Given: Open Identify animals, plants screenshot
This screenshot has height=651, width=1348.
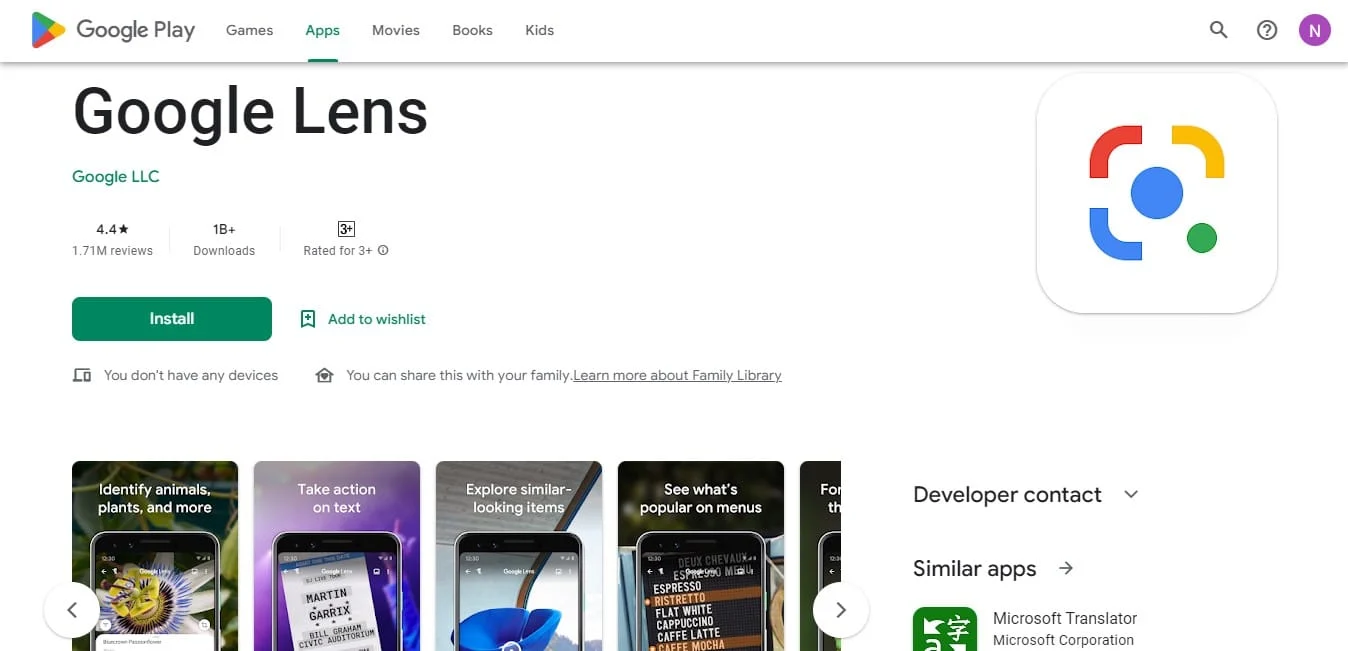Looking at the screenshot, I should point(155,556).
